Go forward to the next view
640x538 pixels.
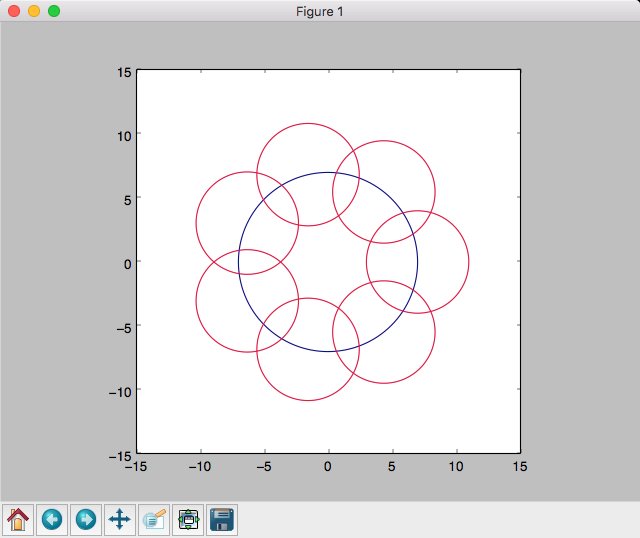(x=86, y=519)
